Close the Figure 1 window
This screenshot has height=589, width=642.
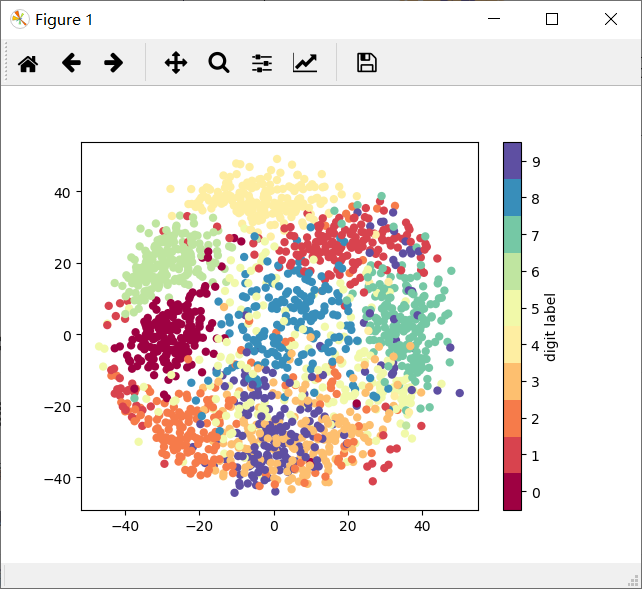[611, 19]
